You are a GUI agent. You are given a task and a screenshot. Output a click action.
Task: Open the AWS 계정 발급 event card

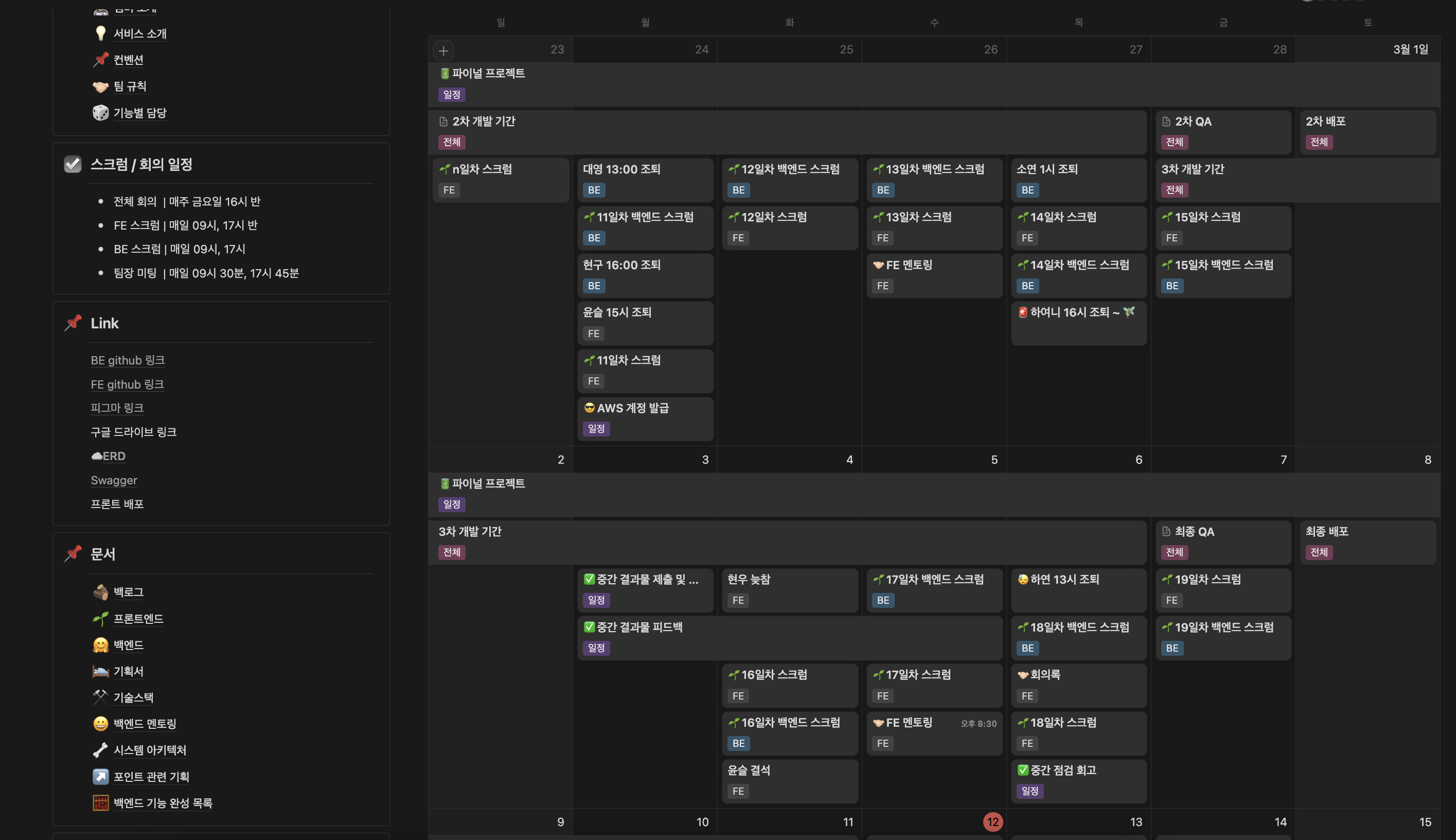tap(633, 408)
